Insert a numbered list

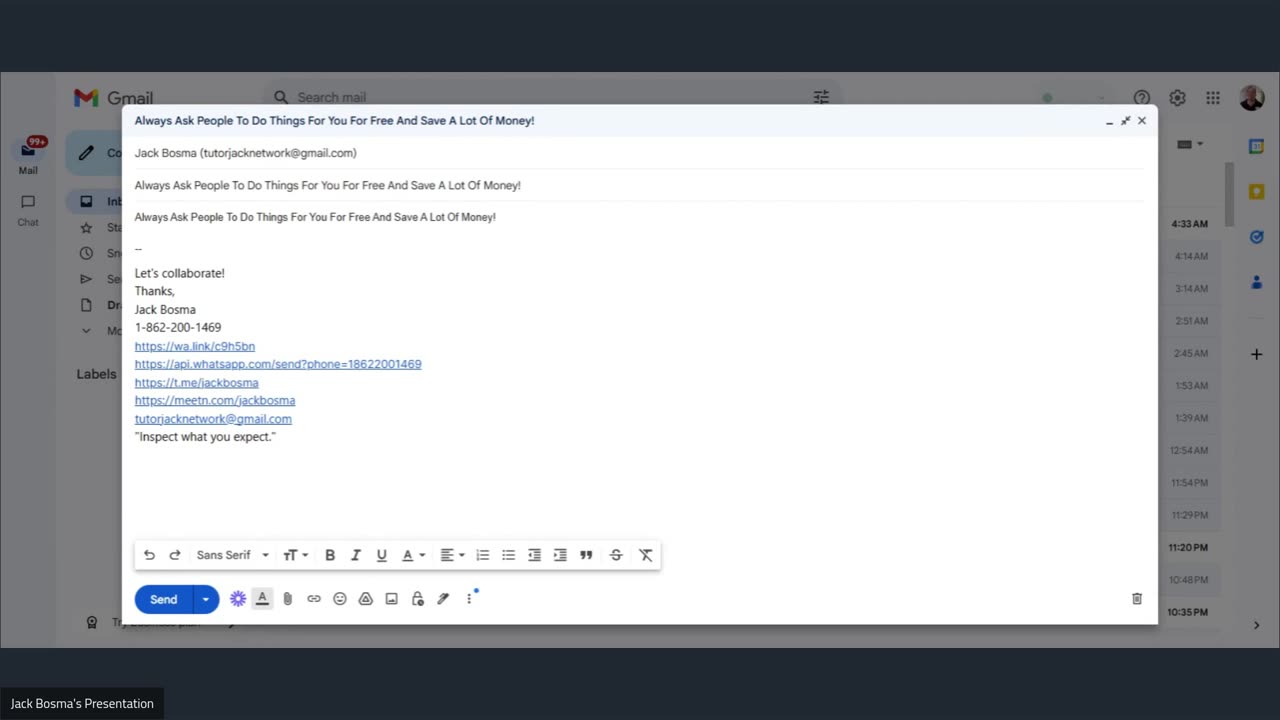pyautogui.click(x=483, y=555)
